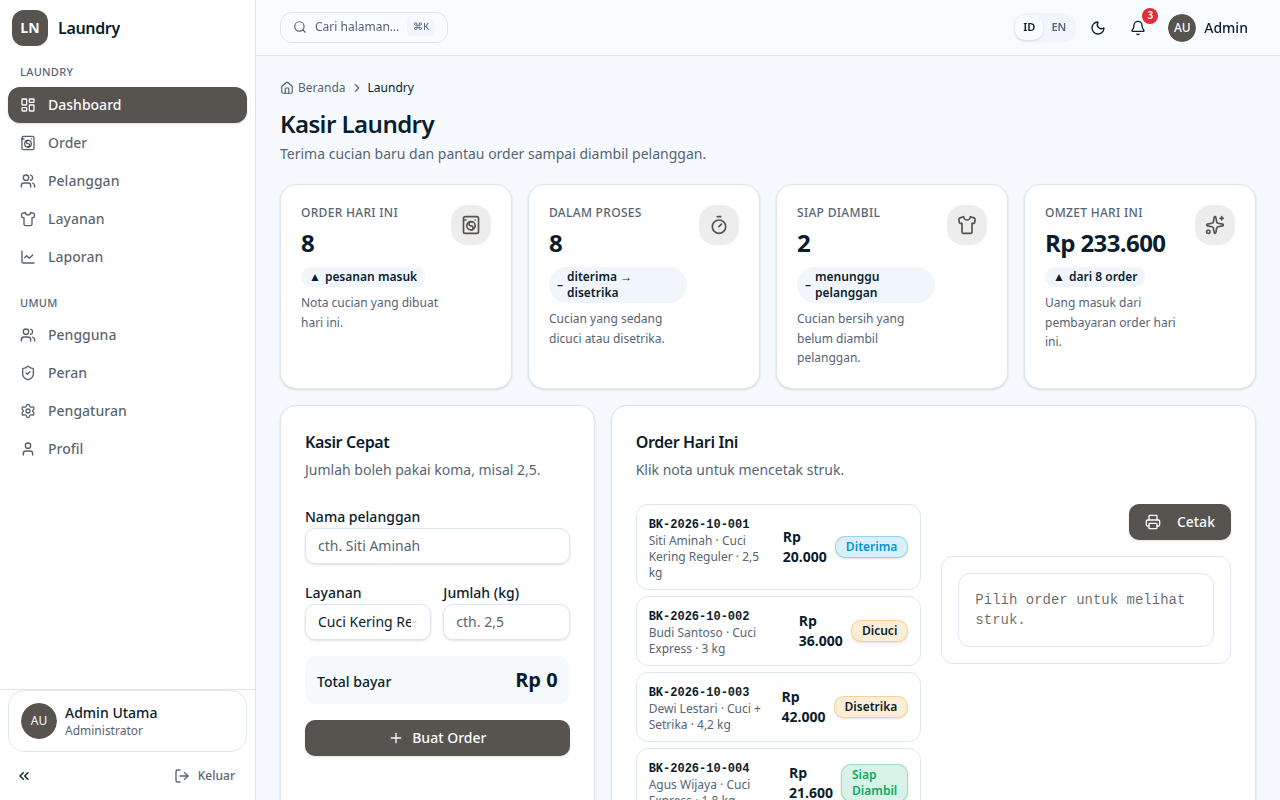Open Layanan in the sidebar
Viewport: 1280px width, 800px height.
[x=127, y=219]
